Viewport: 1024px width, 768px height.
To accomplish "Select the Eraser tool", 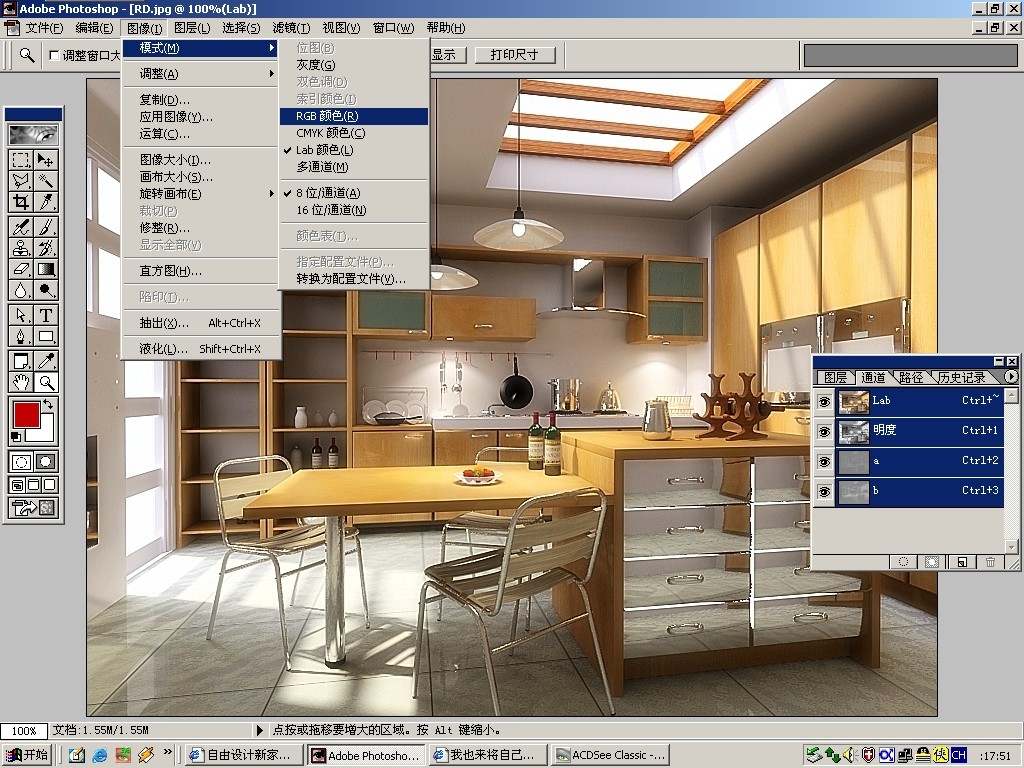I will (21, 269).
